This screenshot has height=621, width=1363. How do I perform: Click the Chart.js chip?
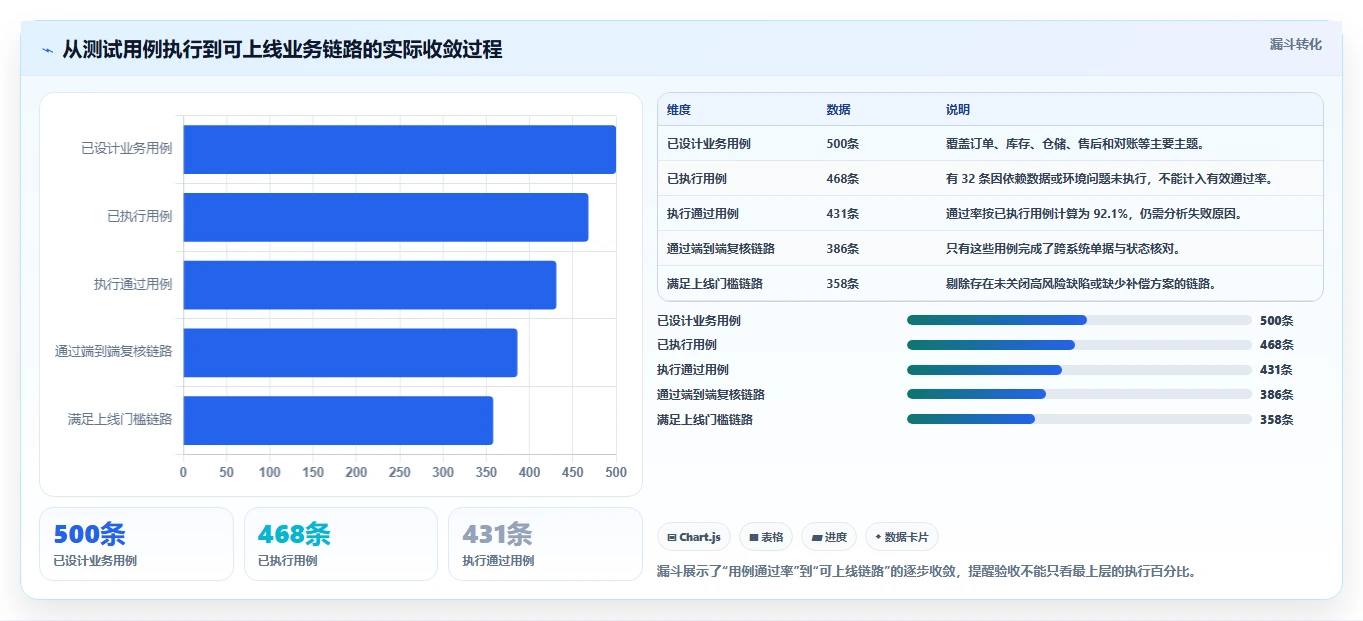click(x=694, y=537)
